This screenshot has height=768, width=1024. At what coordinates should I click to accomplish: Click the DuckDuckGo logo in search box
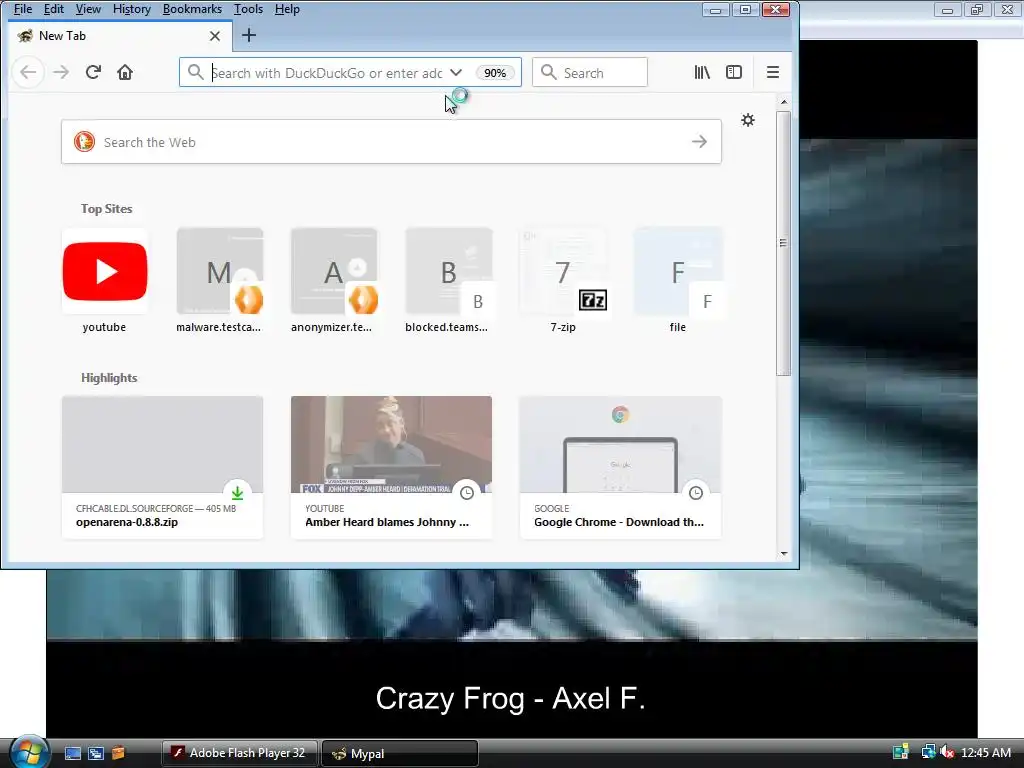pos(84,142)
